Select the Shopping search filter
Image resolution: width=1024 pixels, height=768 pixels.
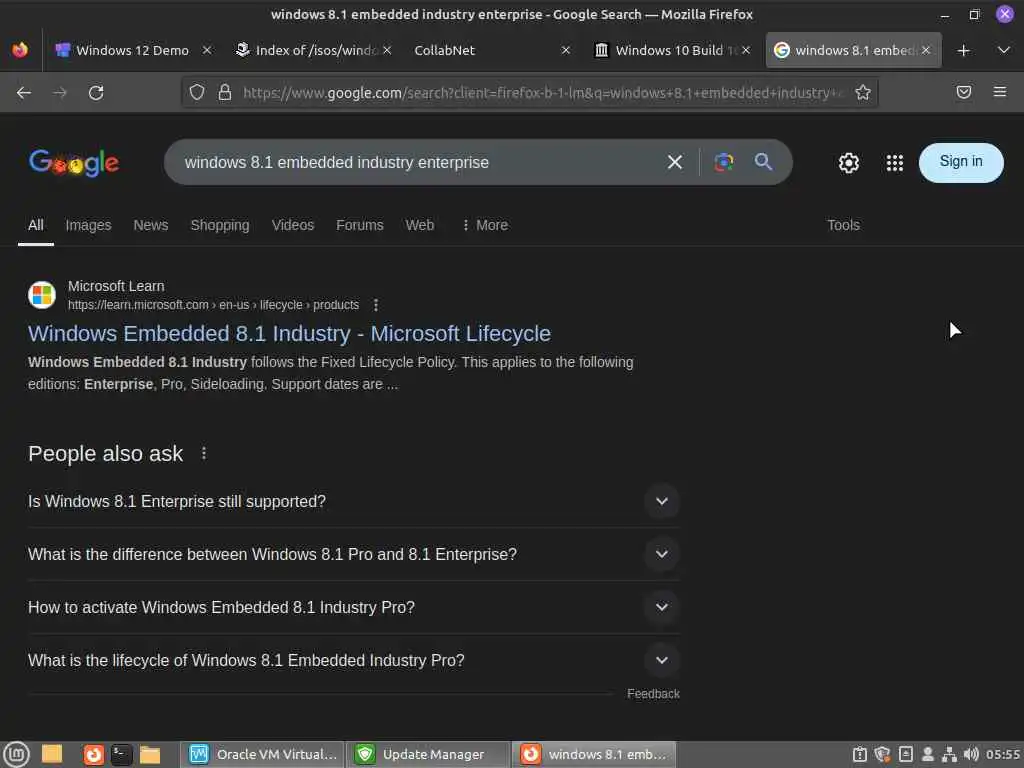[219, 225]
